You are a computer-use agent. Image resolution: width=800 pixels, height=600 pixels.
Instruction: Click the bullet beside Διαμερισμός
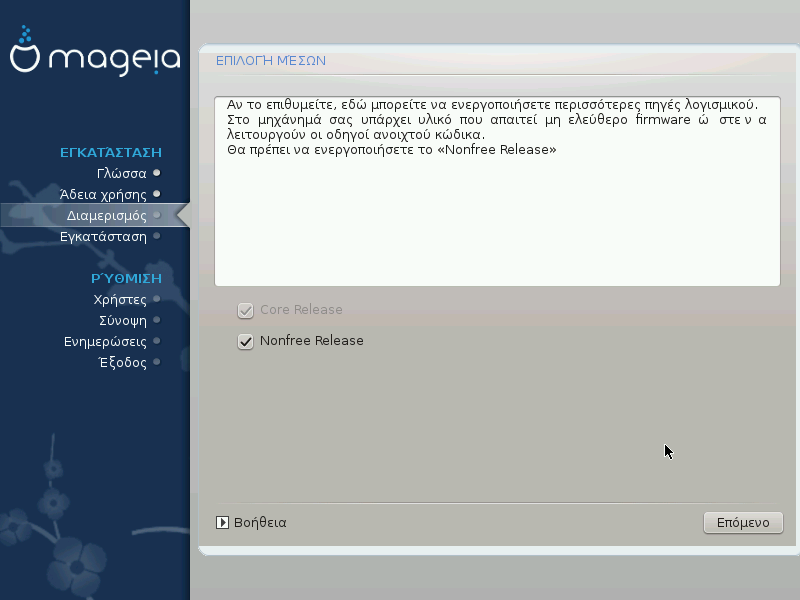tap(157, 215)
